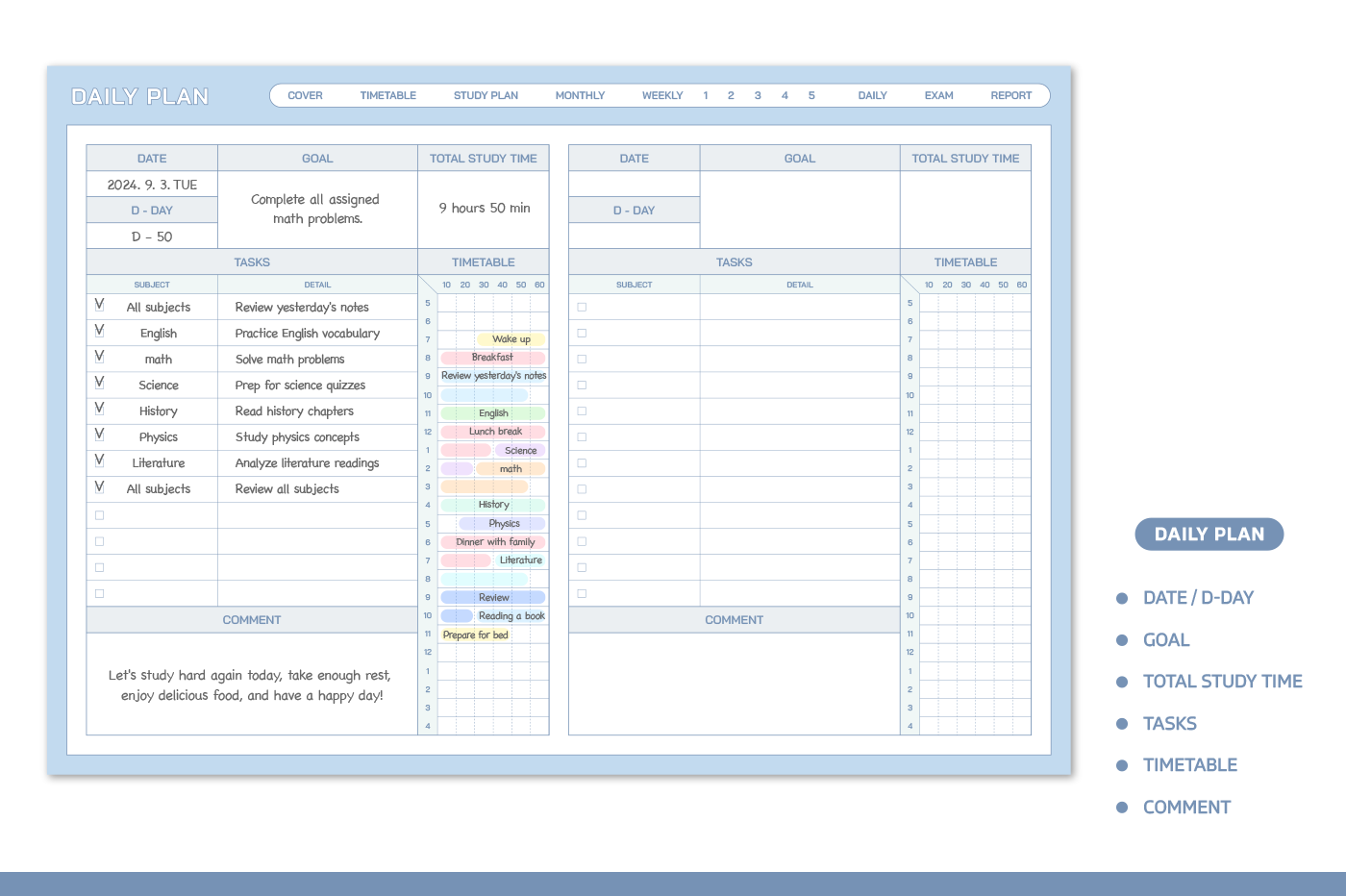
Task: Select the pink Breakfast timetable block
Action: (492, 358)
